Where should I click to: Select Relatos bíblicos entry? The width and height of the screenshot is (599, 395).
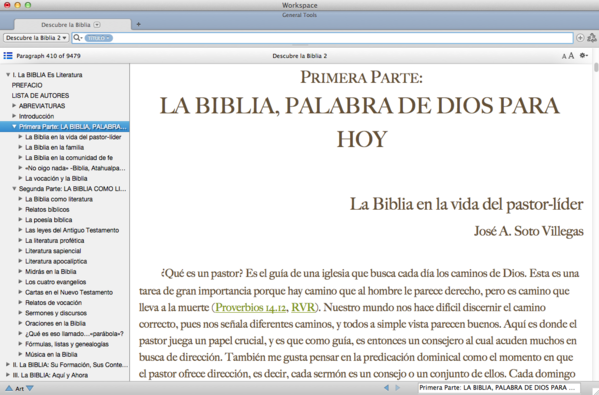pyautogui.click(x=47, y=209)
